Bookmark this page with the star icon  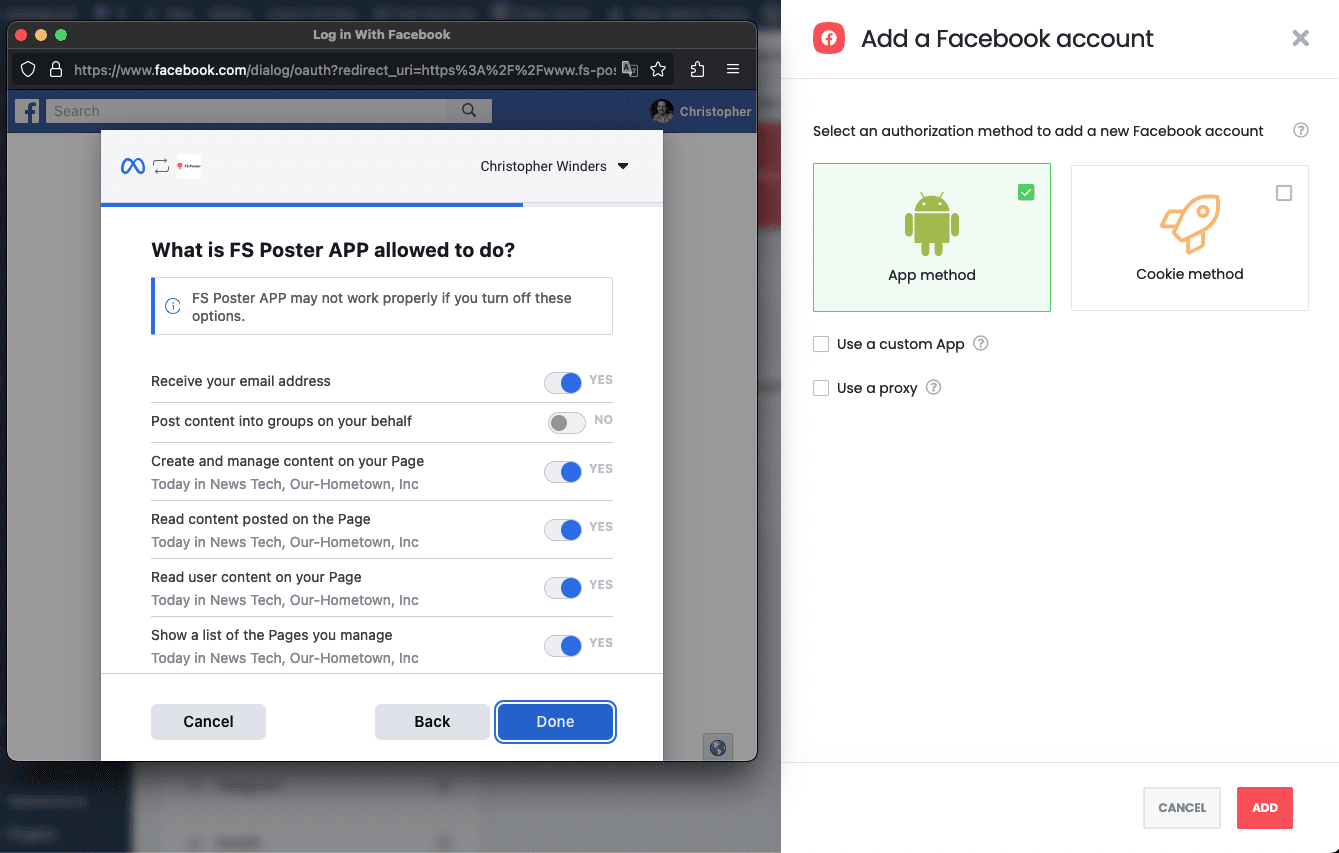(658, 69)
